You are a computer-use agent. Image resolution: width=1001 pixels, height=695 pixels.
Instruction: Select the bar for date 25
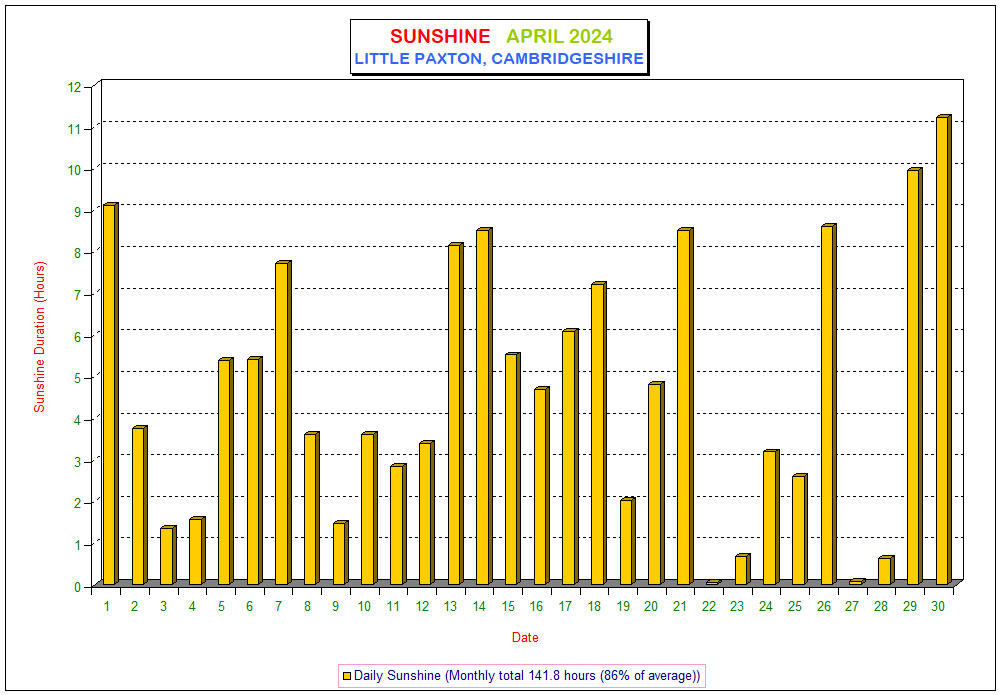(799, 530)
